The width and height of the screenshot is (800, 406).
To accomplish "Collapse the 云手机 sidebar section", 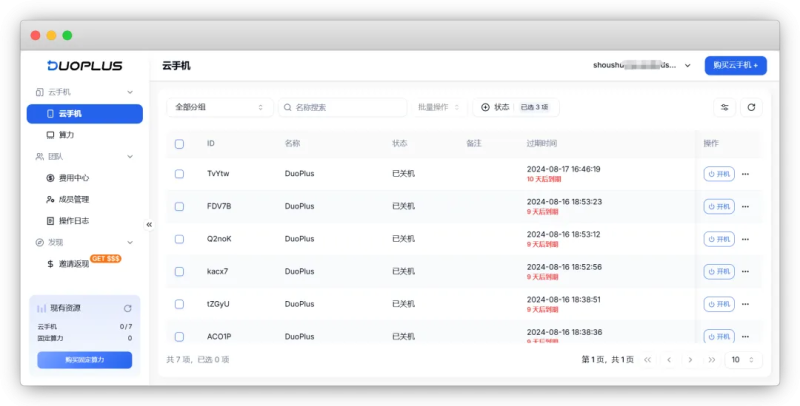I will pyautogui.click(x=130, y=92).
